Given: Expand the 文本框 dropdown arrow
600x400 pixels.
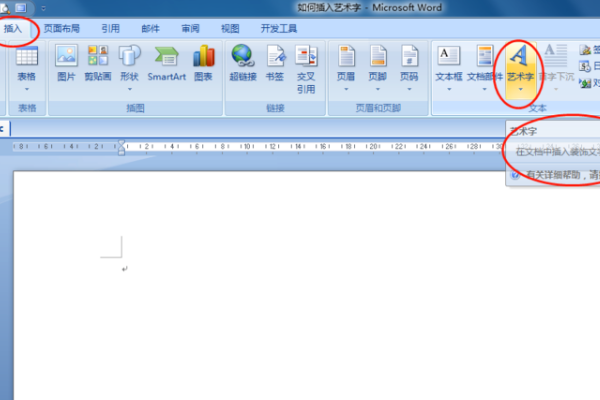Looking at the screenshot, I should pos(449,89).
